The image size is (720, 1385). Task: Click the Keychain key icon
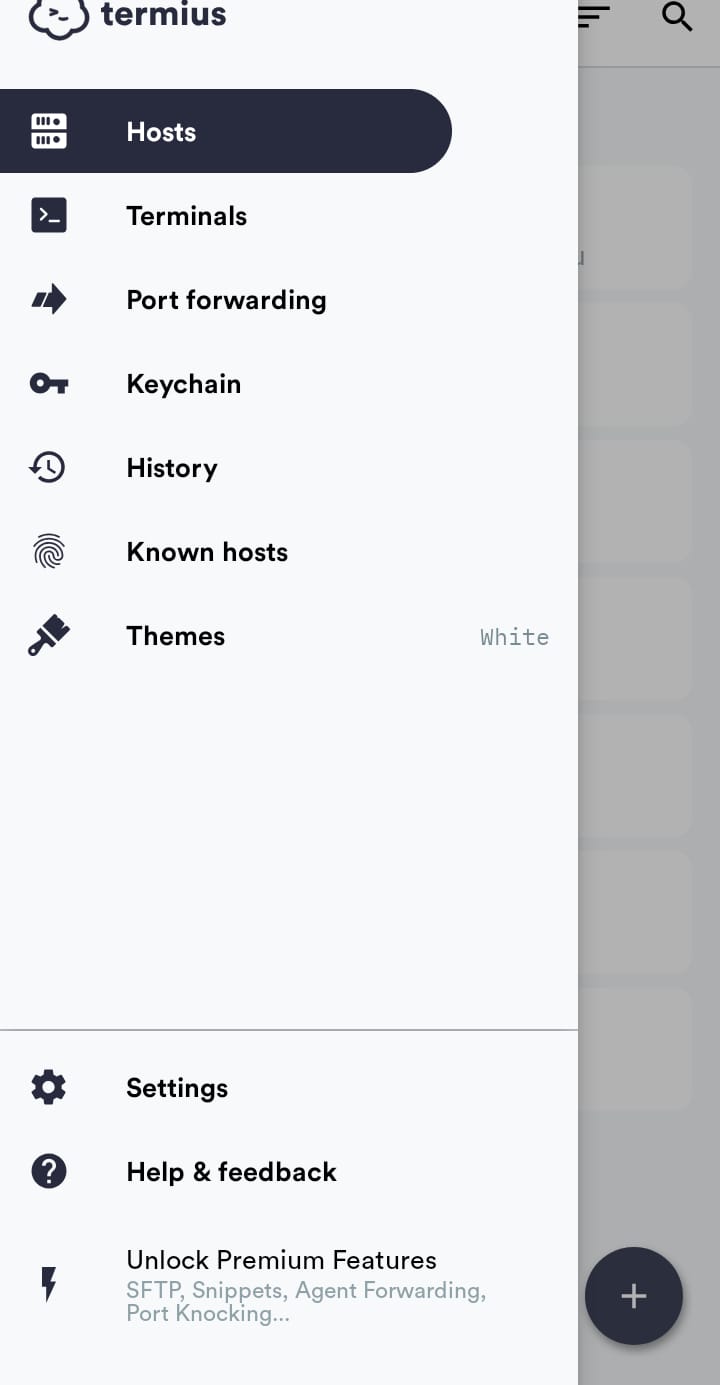[48, 383]
